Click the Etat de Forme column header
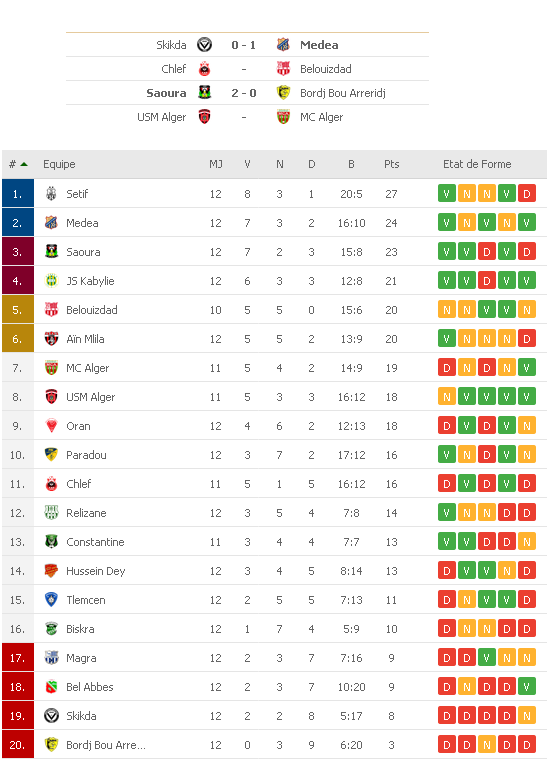This screenshot has height=768, width=550. pos(477,164)
